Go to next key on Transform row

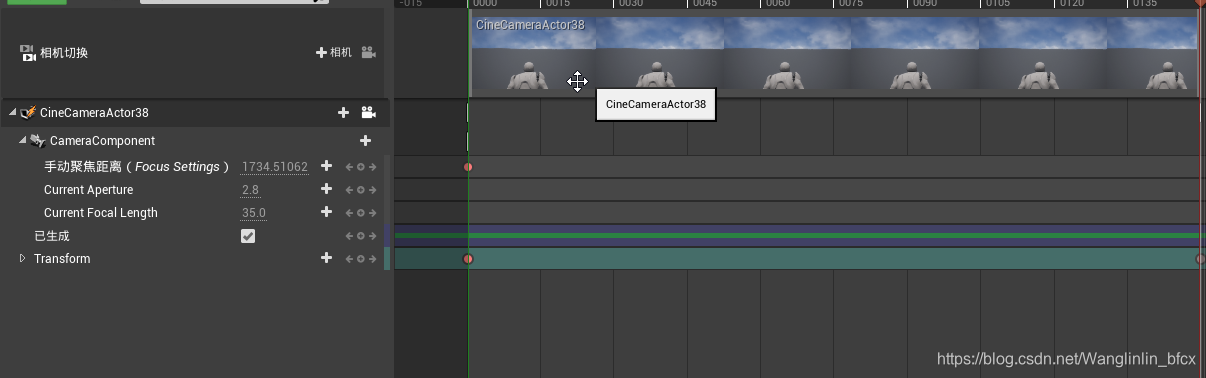[373, 259]
